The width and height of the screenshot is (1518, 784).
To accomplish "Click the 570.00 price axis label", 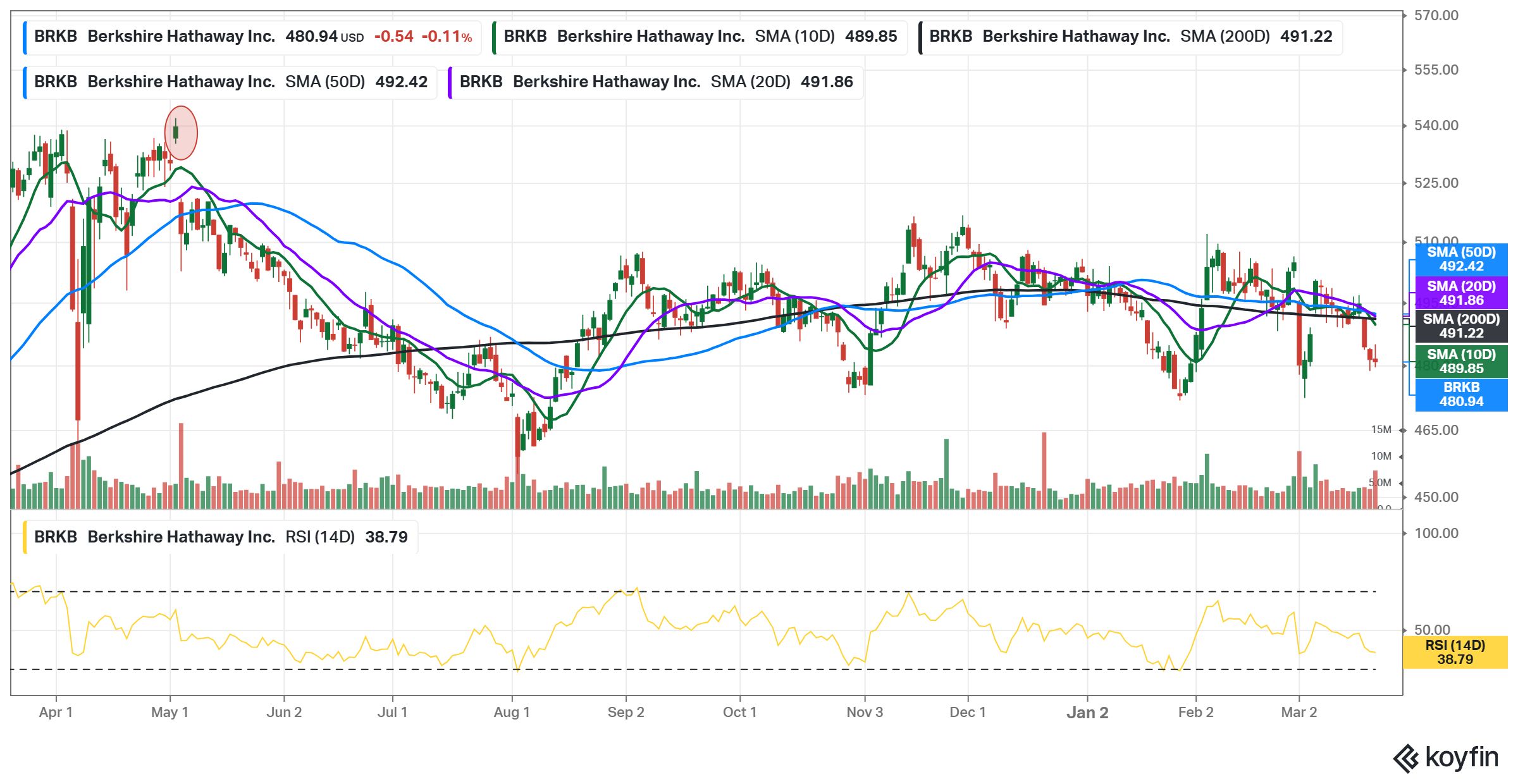I will pos(1436,16).
